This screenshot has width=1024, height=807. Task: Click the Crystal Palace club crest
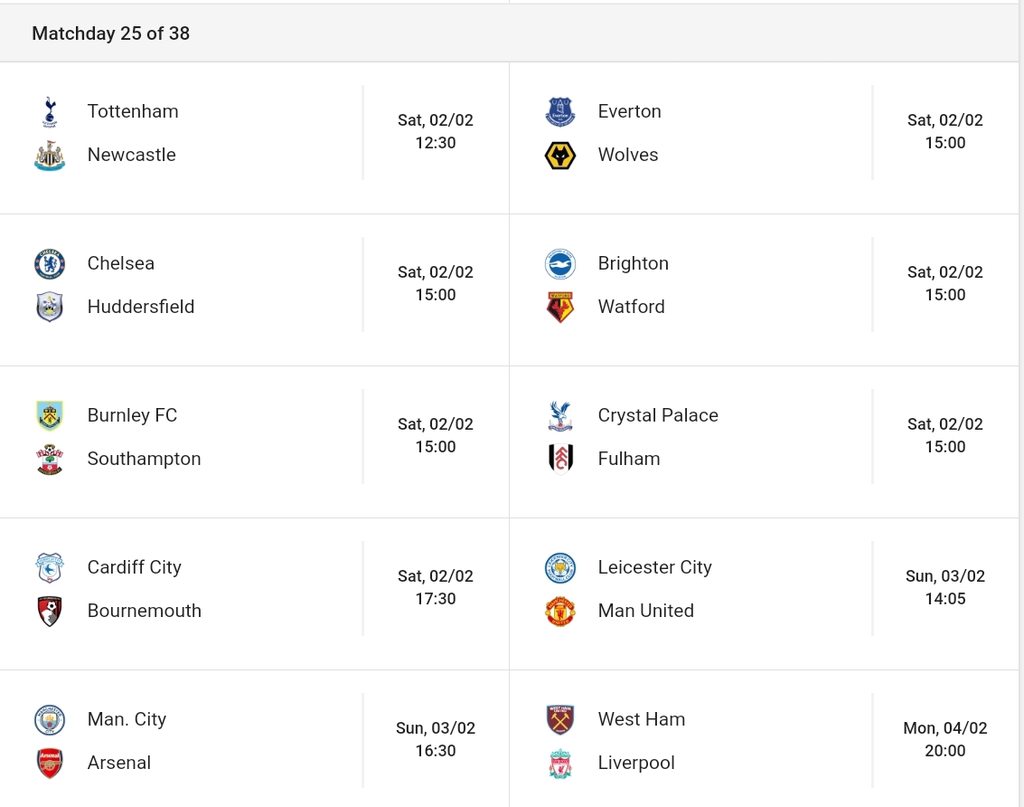pos(560,416)
